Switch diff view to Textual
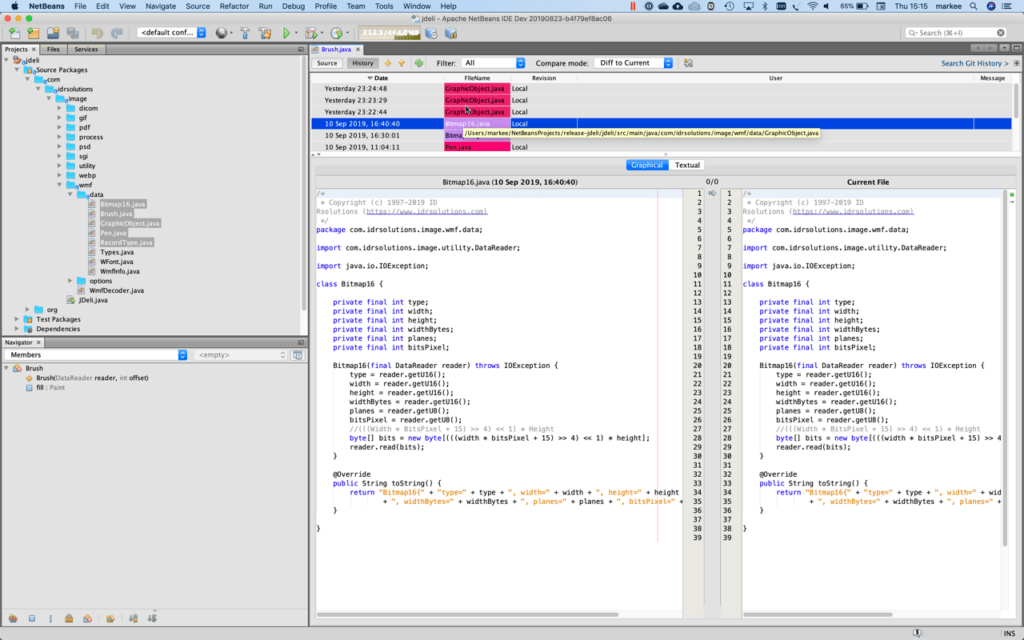Viewport: 1024px width, 640px height. pos(687,165)
